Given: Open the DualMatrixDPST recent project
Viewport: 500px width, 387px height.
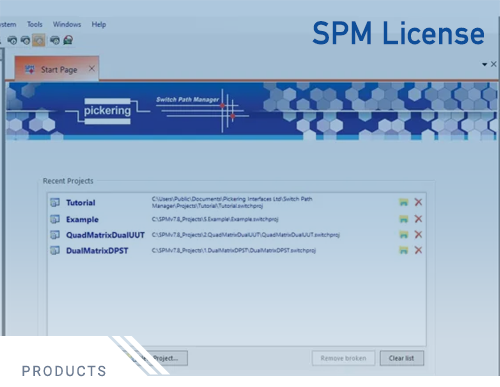Looking at the screenshot, I should click(x=97, y=251).
